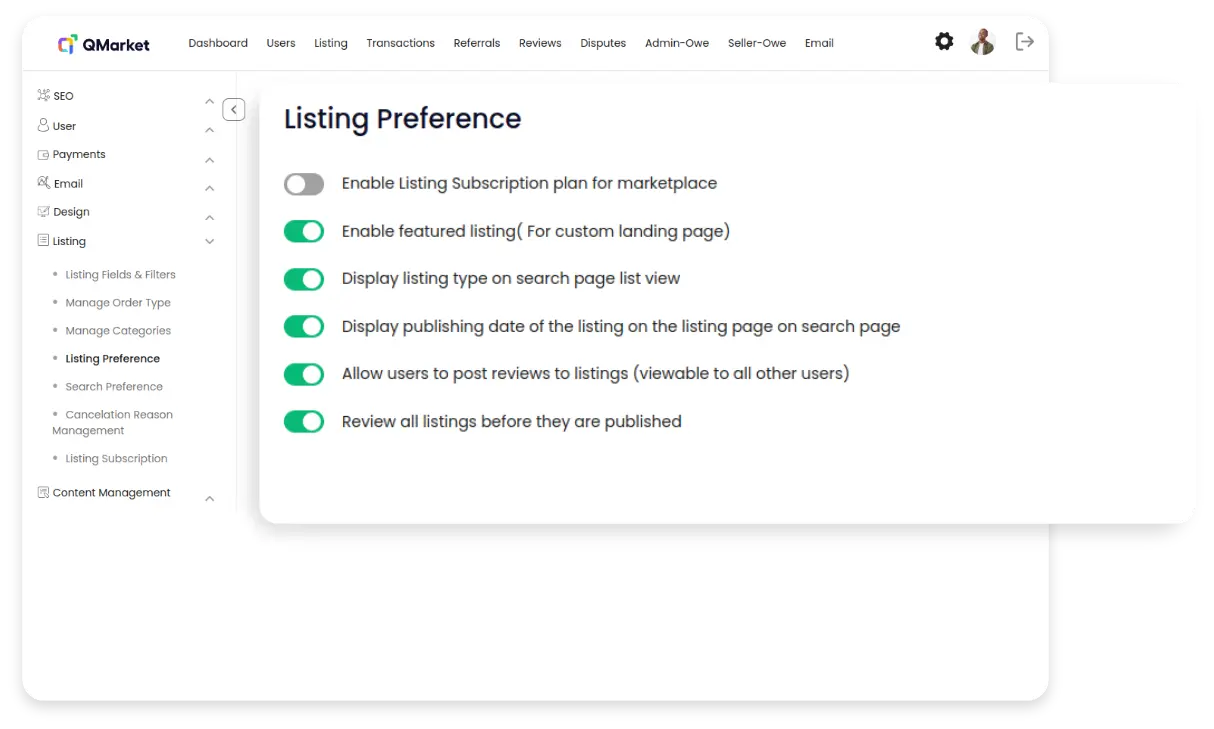Click the settings gear icon

tap(944, 42)
